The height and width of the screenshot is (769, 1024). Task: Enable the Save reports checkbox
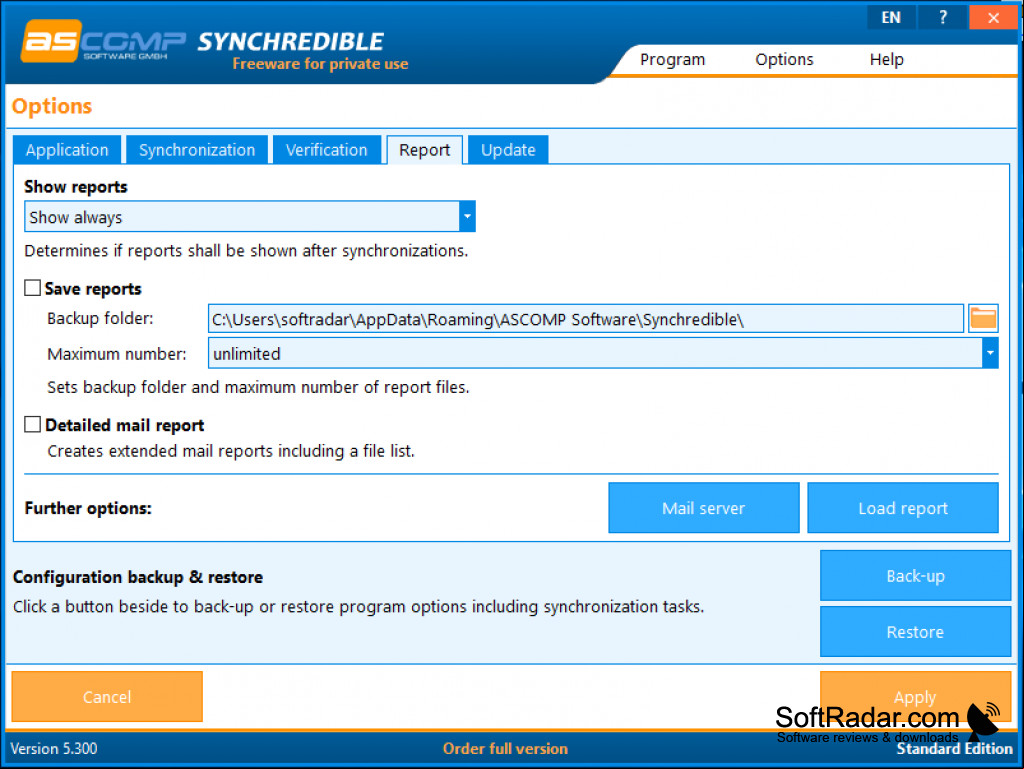33,288
